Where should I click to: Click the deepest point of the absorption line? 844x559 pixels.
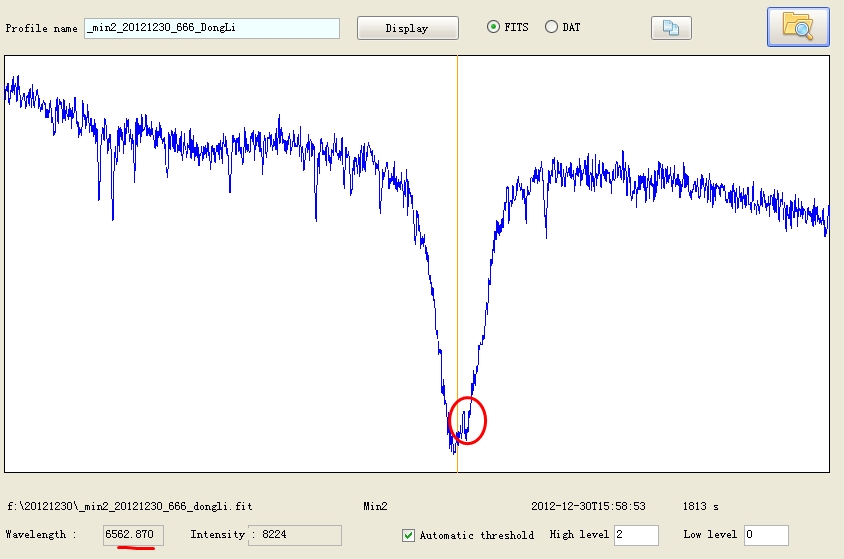pos(453,448)
